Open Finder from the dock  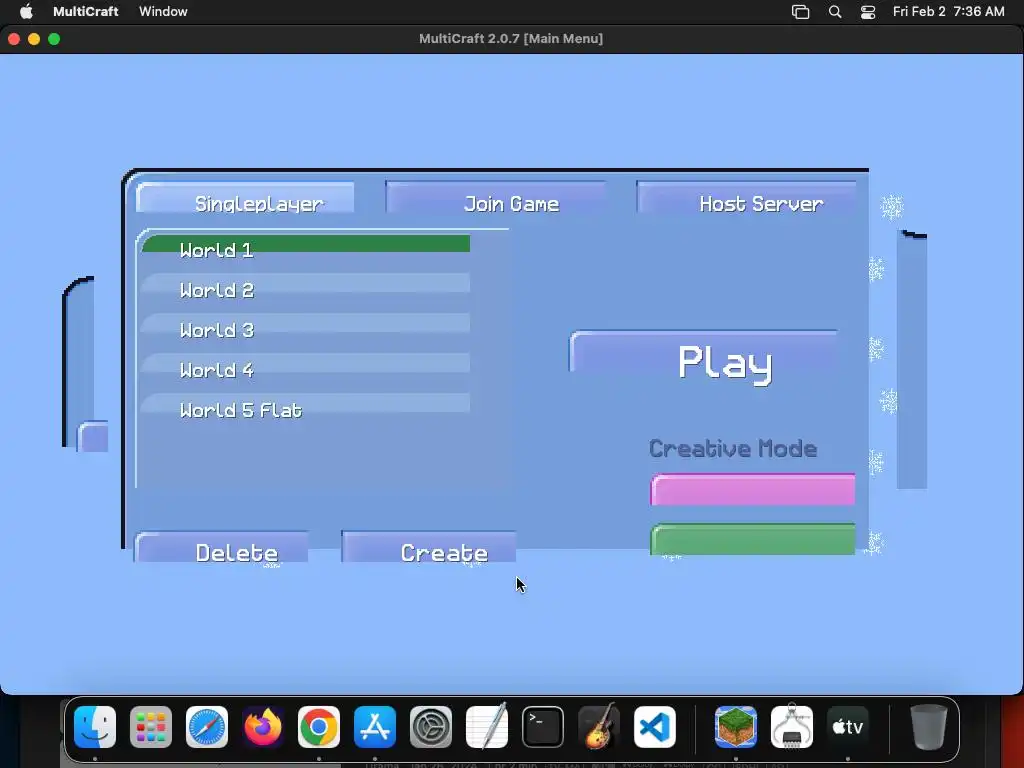click(95, 727)
